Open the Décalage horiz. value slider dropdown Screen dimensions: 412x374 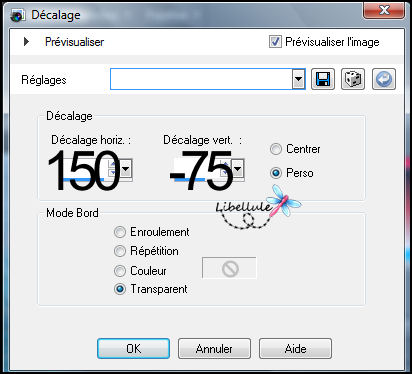pyautogui.click(x=126, y=169)
